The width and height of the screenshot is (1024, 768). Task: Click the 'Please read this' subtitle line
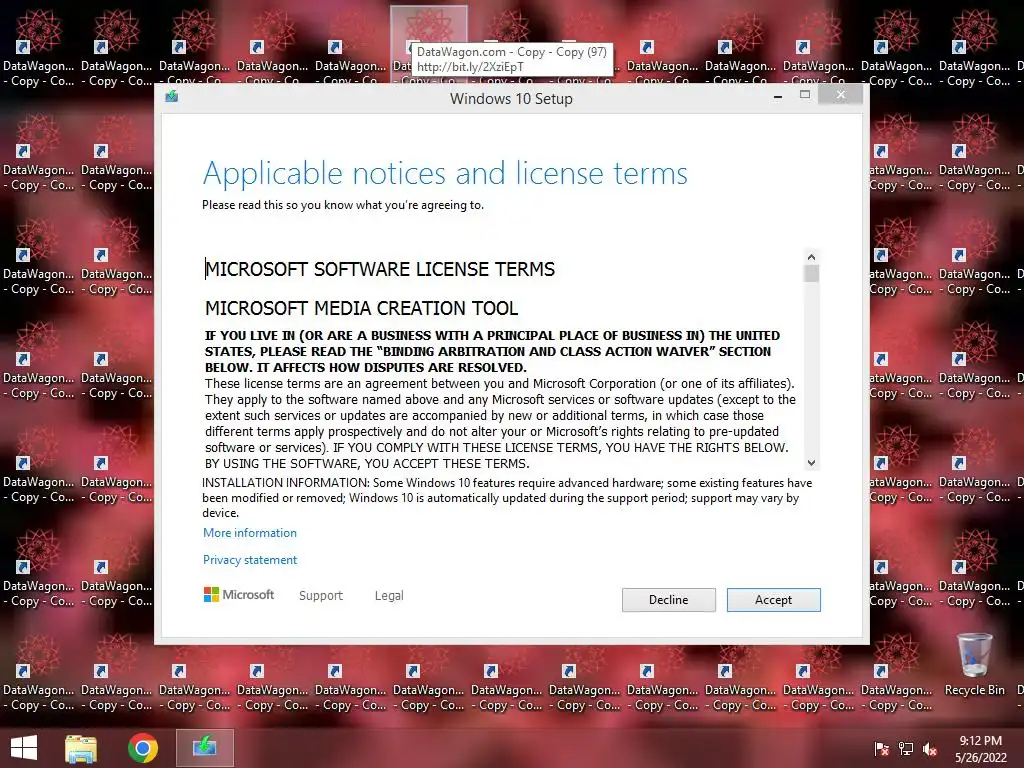pos(343,205)
